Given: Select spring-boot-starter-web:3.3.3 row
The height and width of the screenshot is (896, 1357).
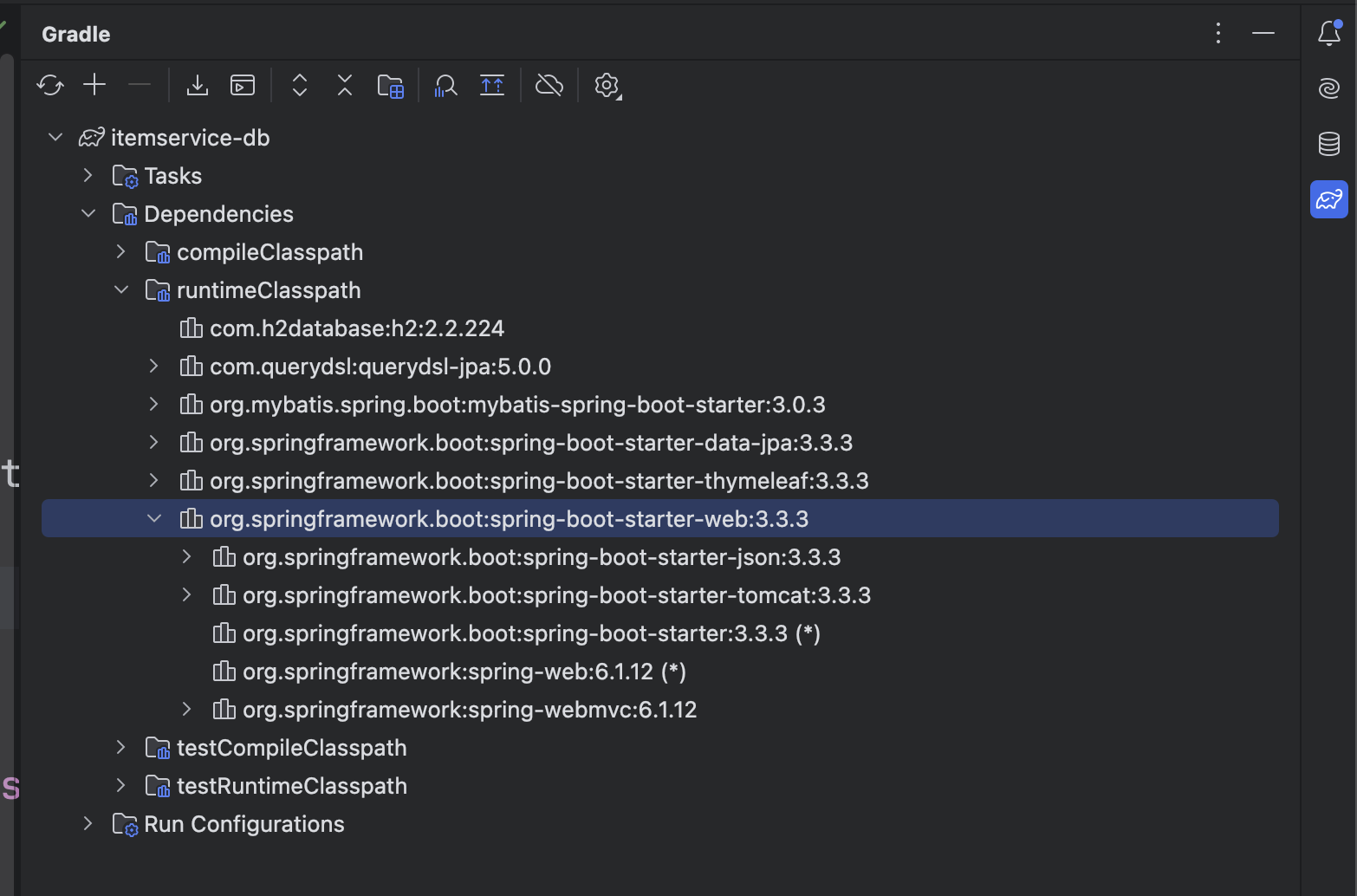Looking at the screenshot, I should [660, 518].
